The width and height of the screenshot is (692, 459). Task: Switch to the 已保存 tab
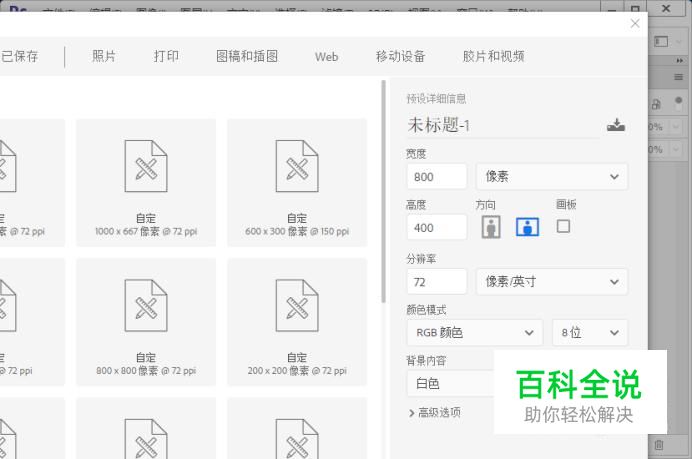click(19, 56)
